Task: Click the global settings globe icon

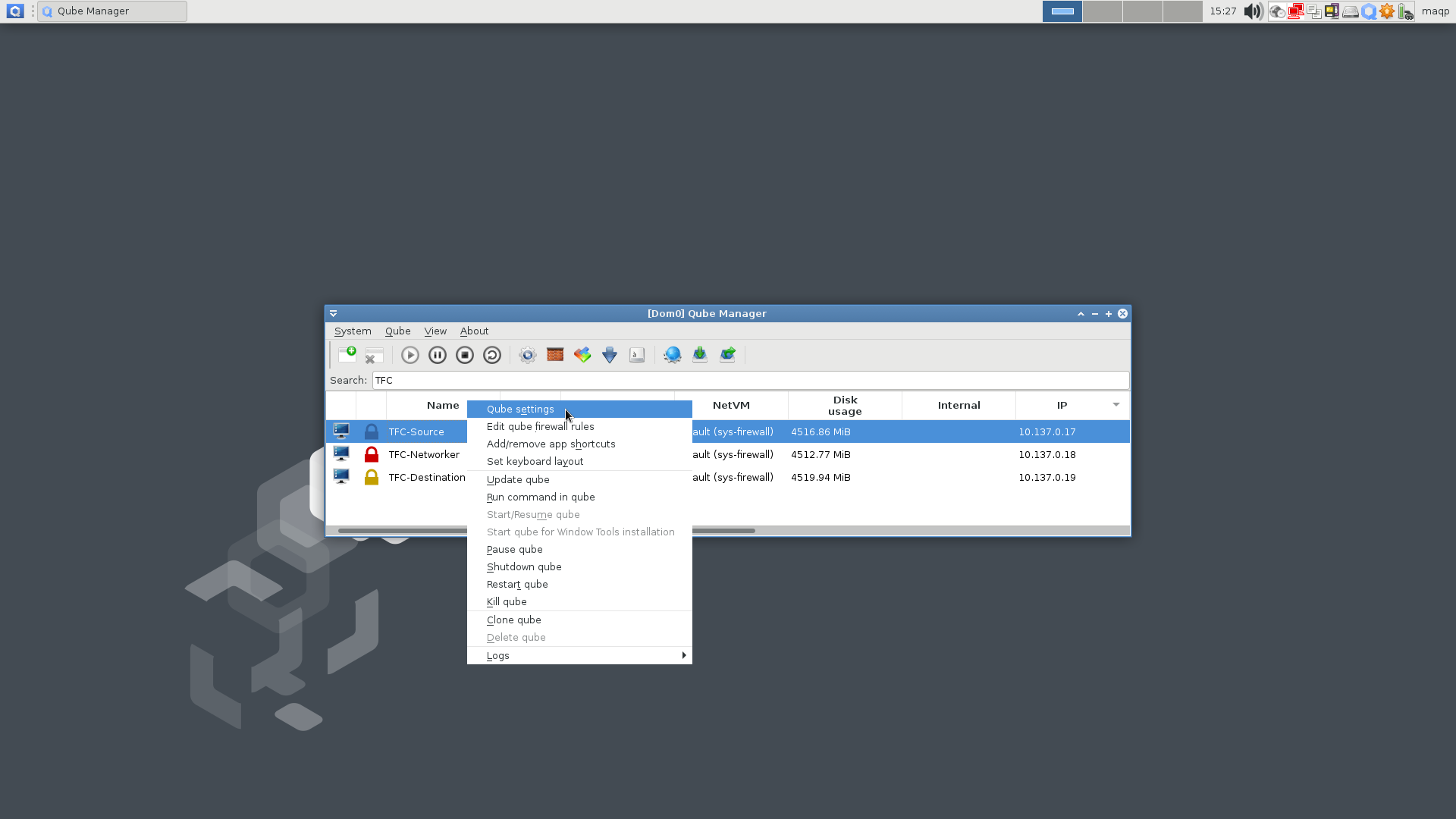Action: coord(672,355)
